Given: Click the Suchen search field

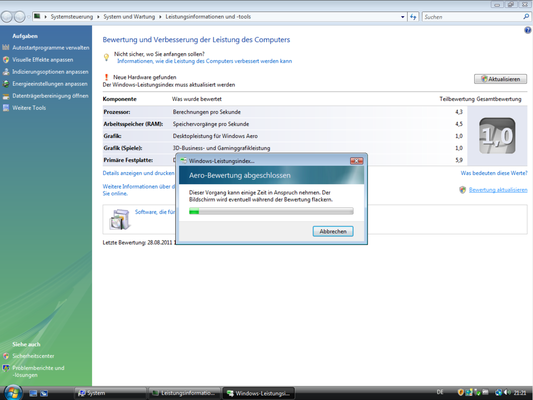Looking at the screenshot, I should [471, 17].
